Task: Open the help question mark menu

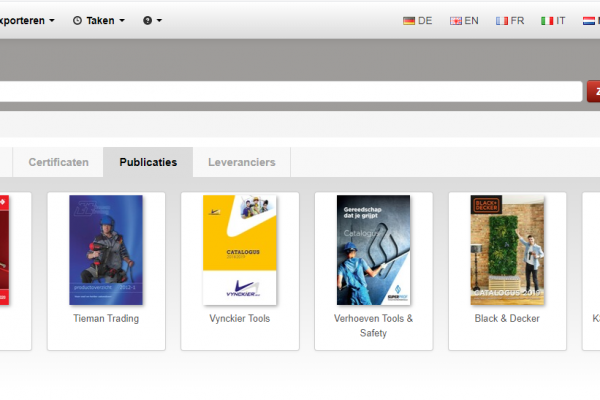Action: point(152,20)
